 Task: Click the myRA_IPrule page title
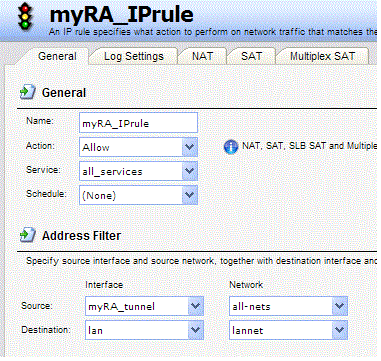pos(121,15)
